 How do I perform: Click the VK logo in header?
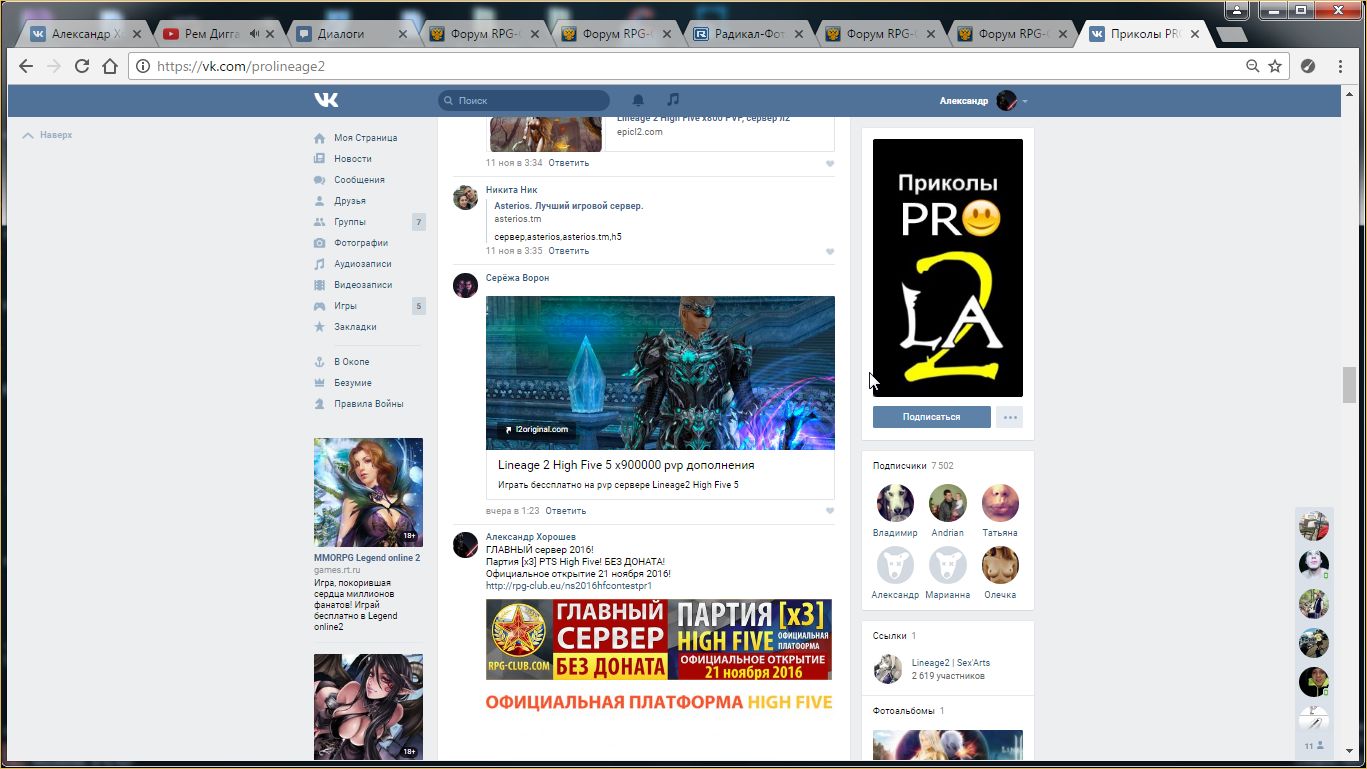pyautogui.click(x=326, y=100)
